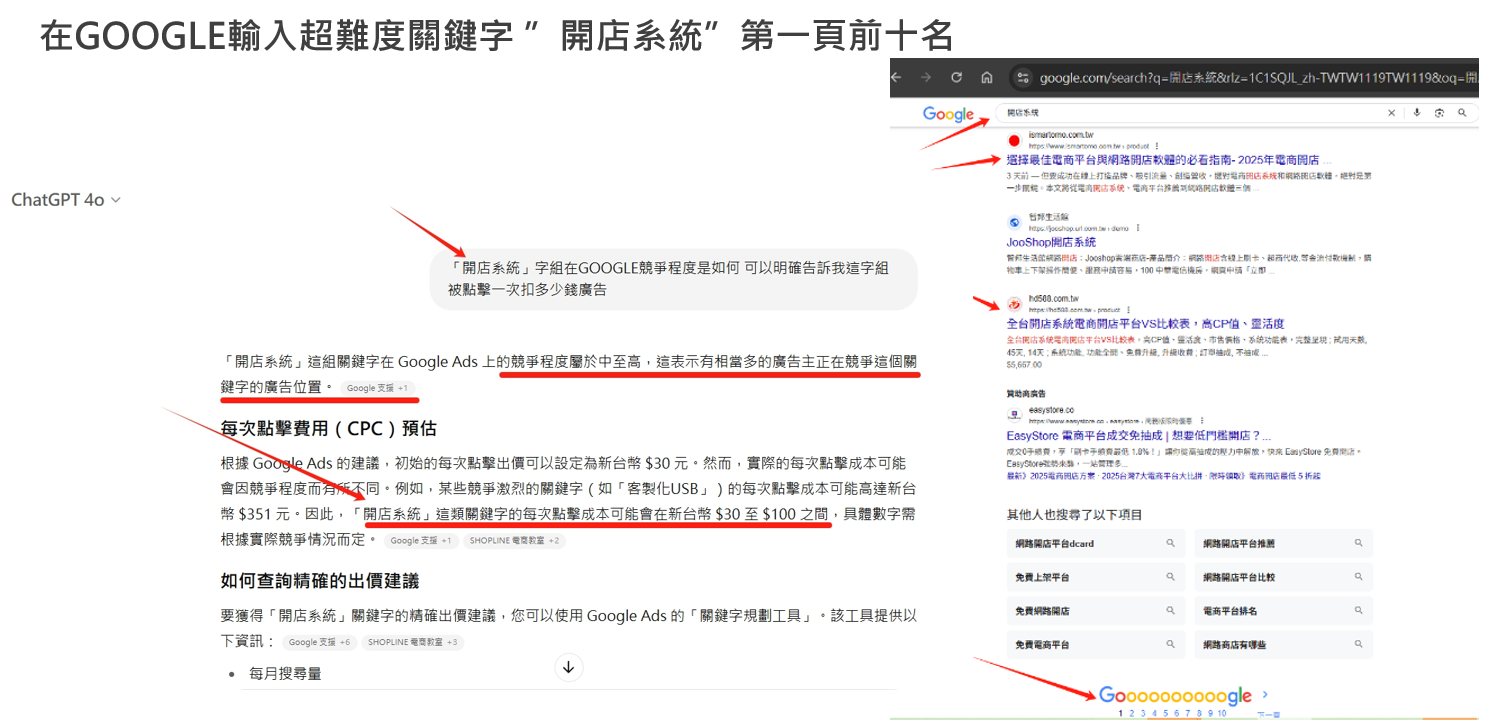Open more options for jooshop demo result

coord(1139,228)
